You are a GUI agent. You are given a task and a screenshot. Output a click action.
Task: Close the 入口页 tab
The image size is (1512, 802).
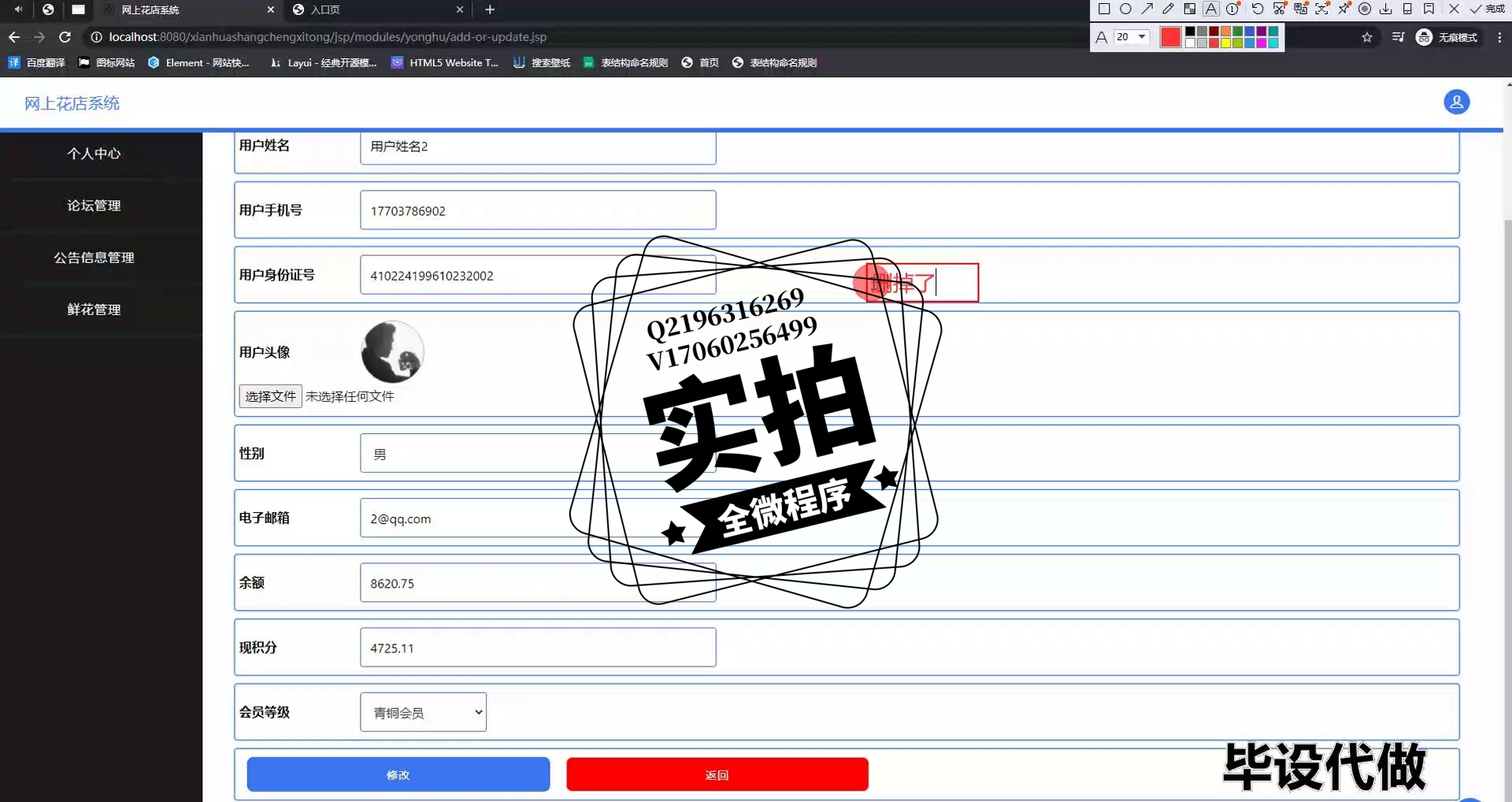(x=460, y=9)
